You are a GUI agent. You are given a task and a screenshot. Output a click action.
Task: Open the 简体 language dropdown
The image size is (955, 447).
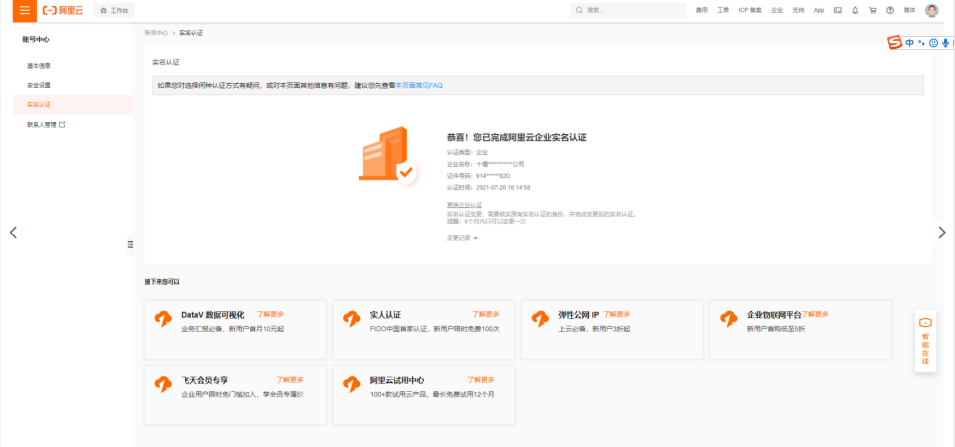point(909,10)
